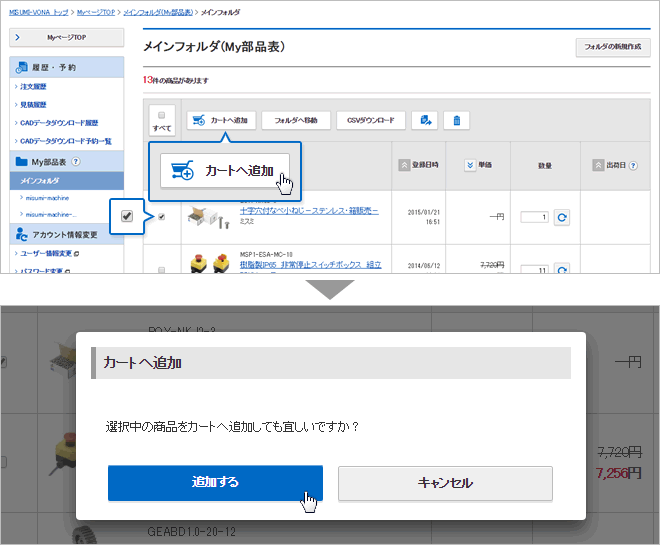Click the quantity input field in first row
Image resolution: width=660 pixels, height=545 pixels.
point(534,217)
